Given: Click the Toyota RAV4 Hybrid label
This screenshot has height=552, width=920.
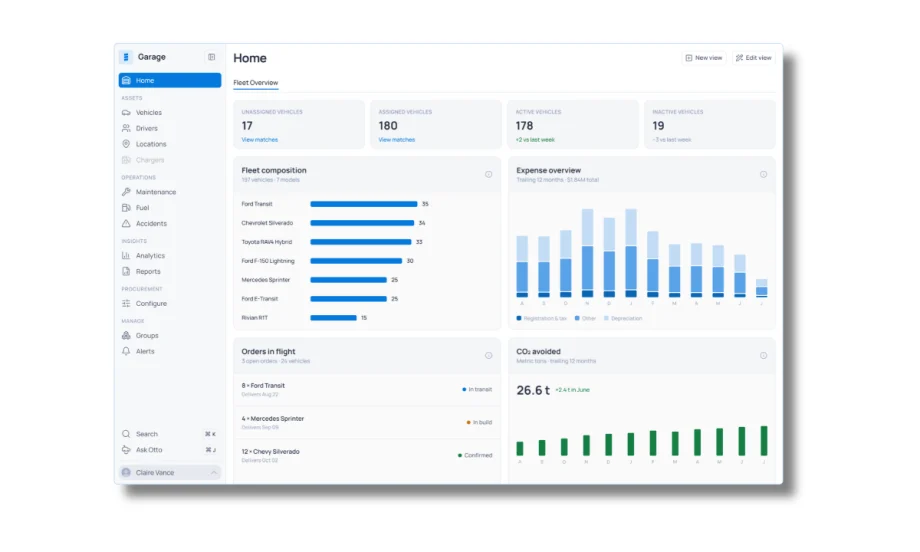Looking at the screenshot, I should pyautogui.click(x=266, y=242).
